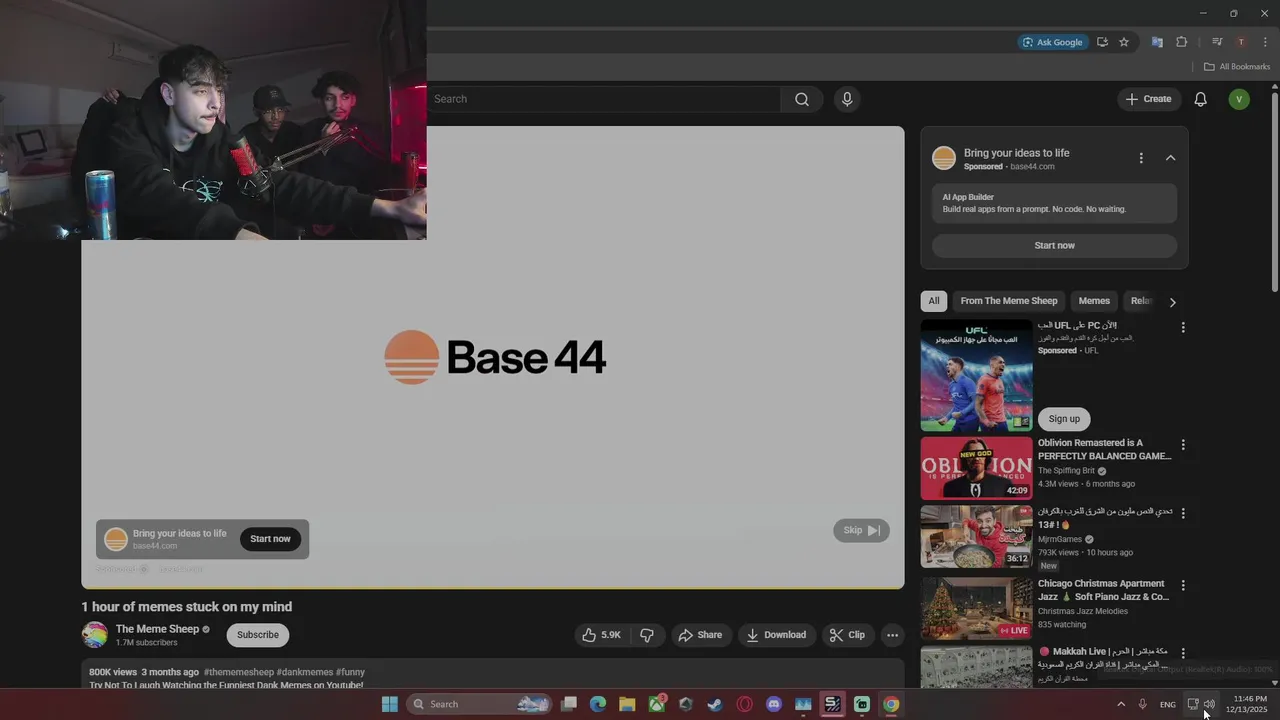Viewport: 1280px width, 720px height.
Task: Open options menu for Oblivion Remastered video
Action: point(1183,445)
